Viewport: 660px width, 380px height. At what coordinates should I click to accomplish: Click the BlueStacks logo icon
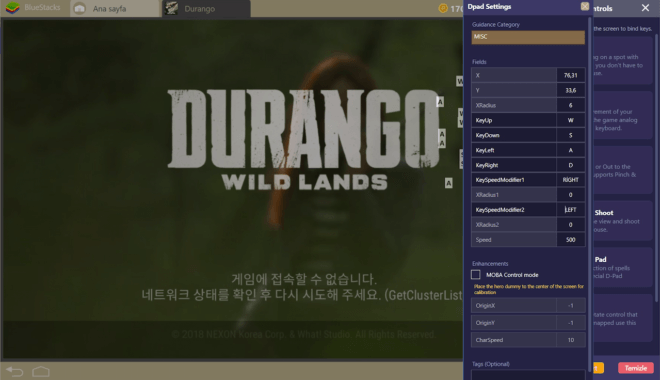[x=12, y=8]
